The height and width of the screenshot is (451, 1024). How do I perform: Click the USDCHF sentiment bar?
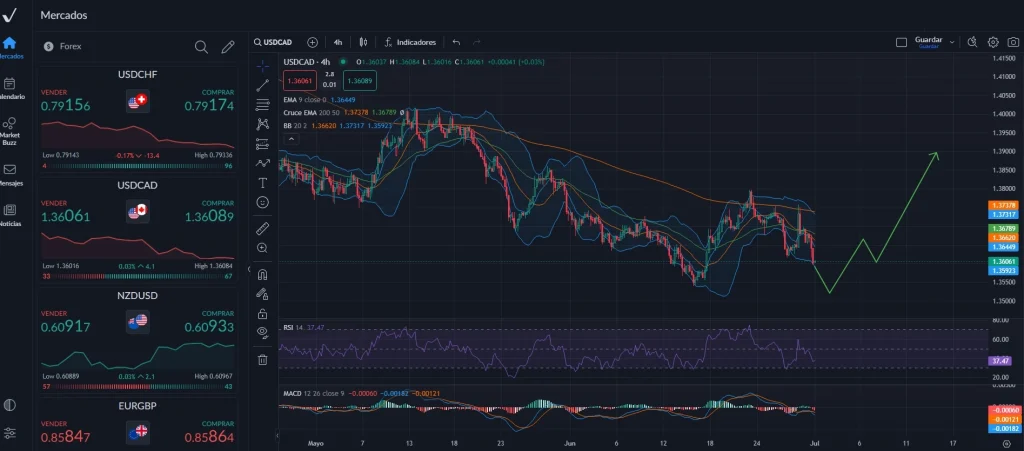[x=138, y=166]
